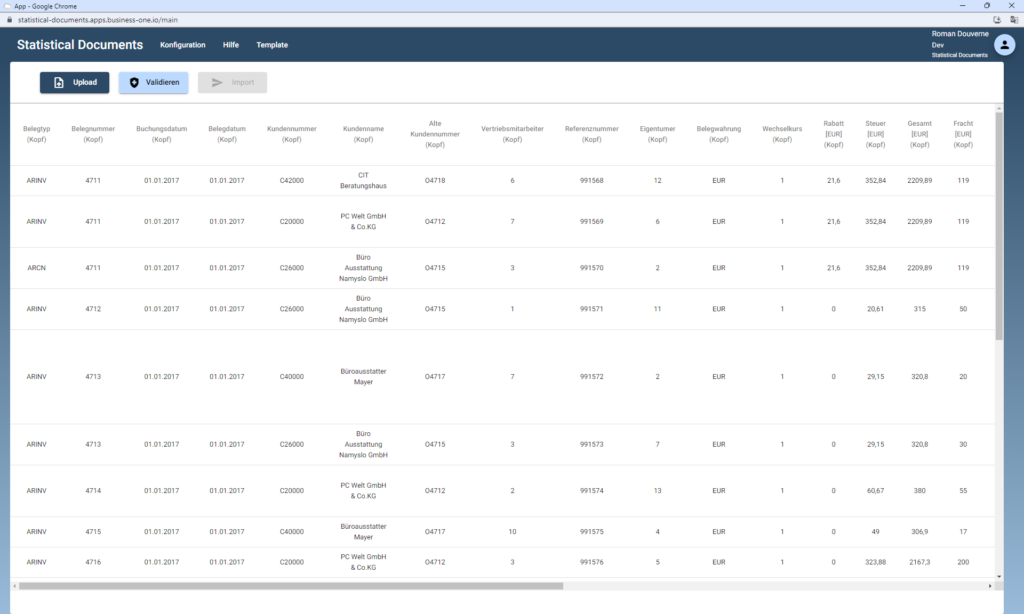Screen dimensions: 1024x614
Task: Click the Statistical Documents app title
Action: pyautogui.click(x=80, y=45)
